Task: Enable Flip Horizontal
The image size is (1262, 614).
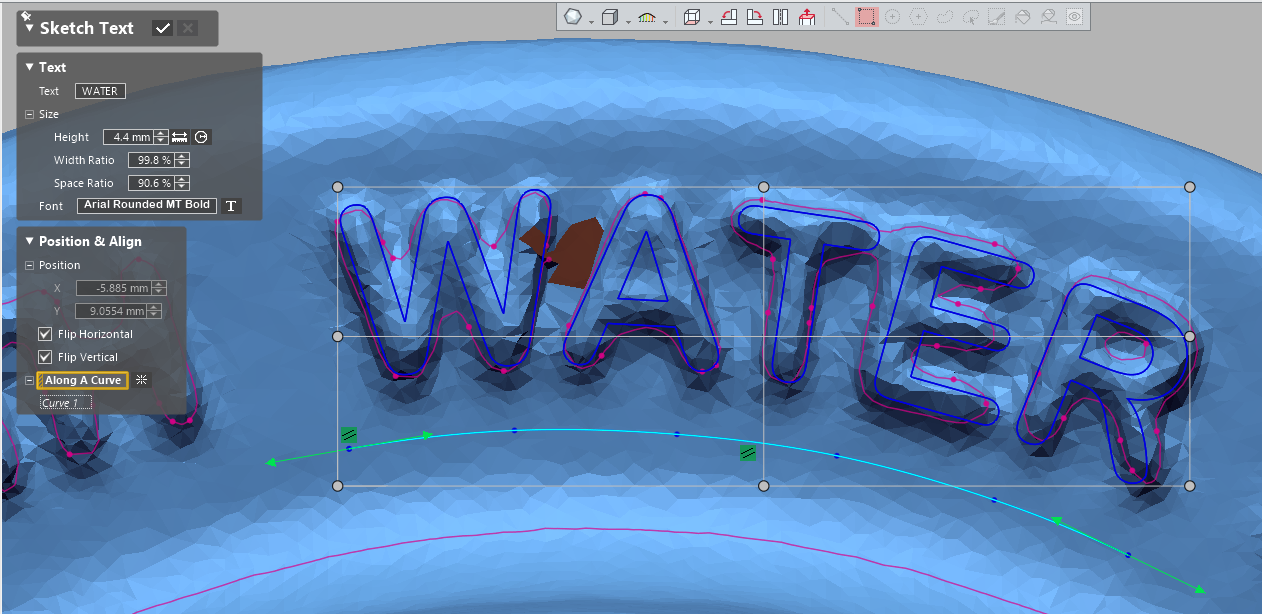Action: (x=44, y=334)
